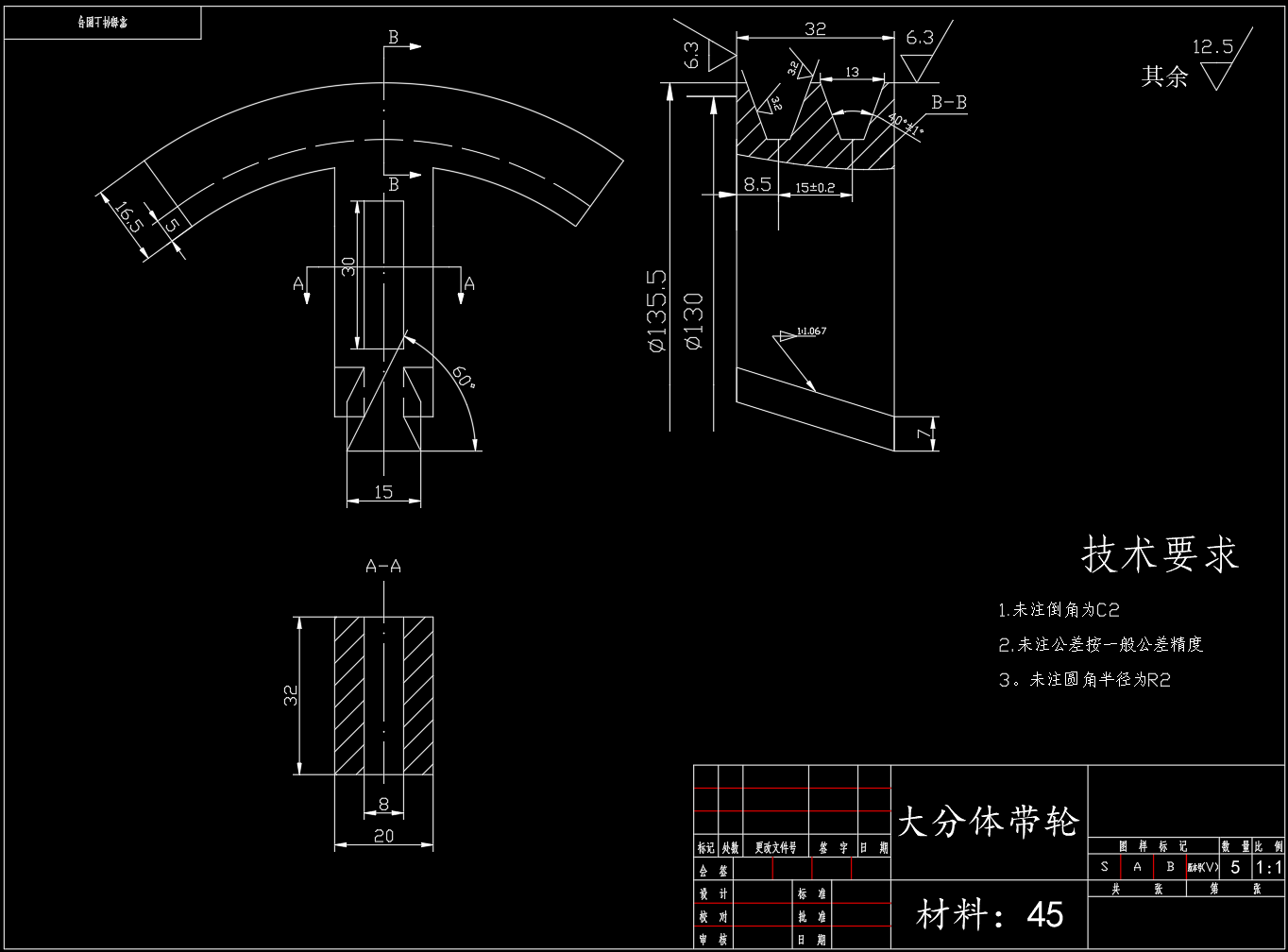1288x952 pixels.
Task: Click the 60° angle dimension text
Action: coord(463,378)
